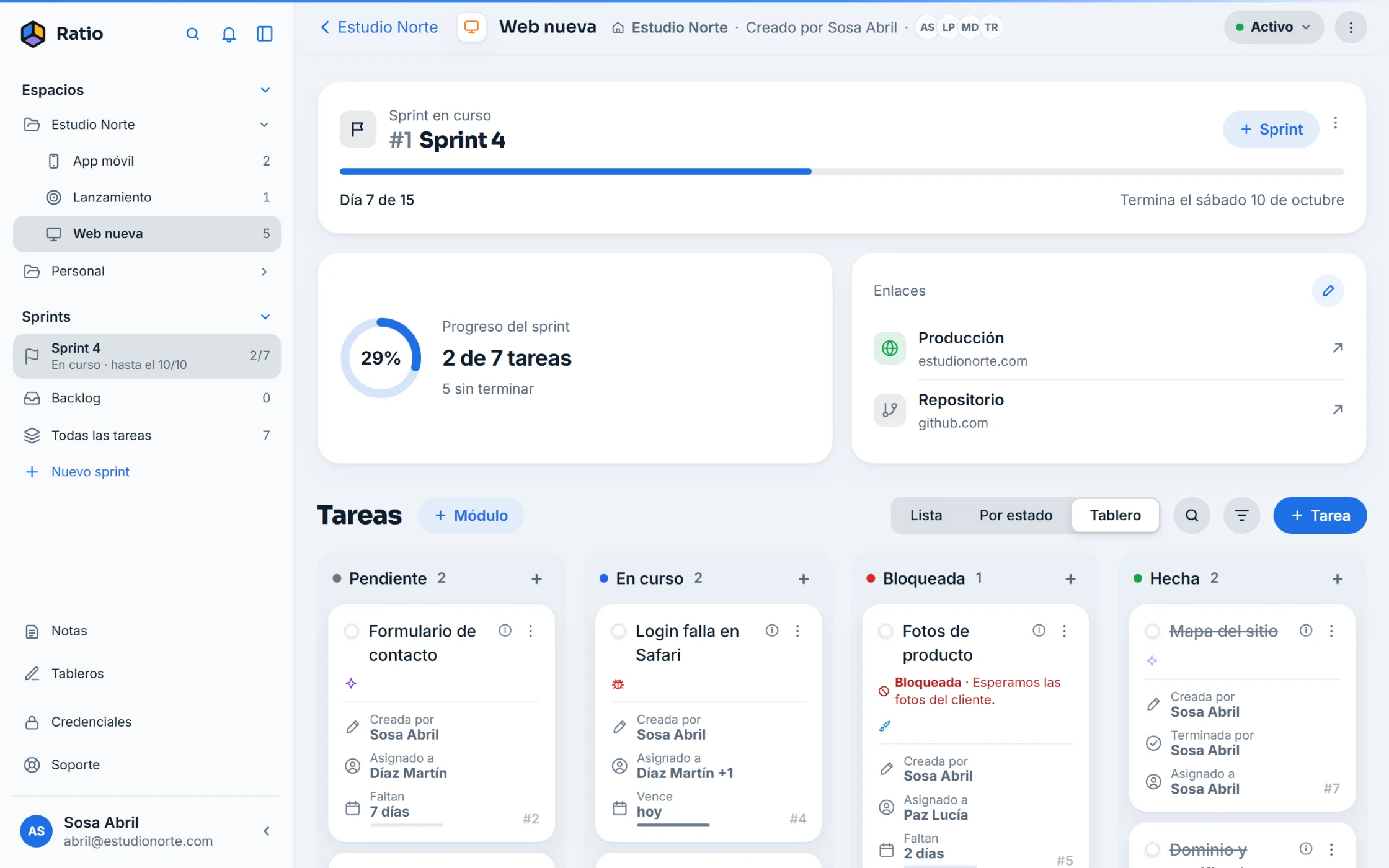Mark Login falla en Safari as done
The image size is (1389, 868).
pos(618,631)
